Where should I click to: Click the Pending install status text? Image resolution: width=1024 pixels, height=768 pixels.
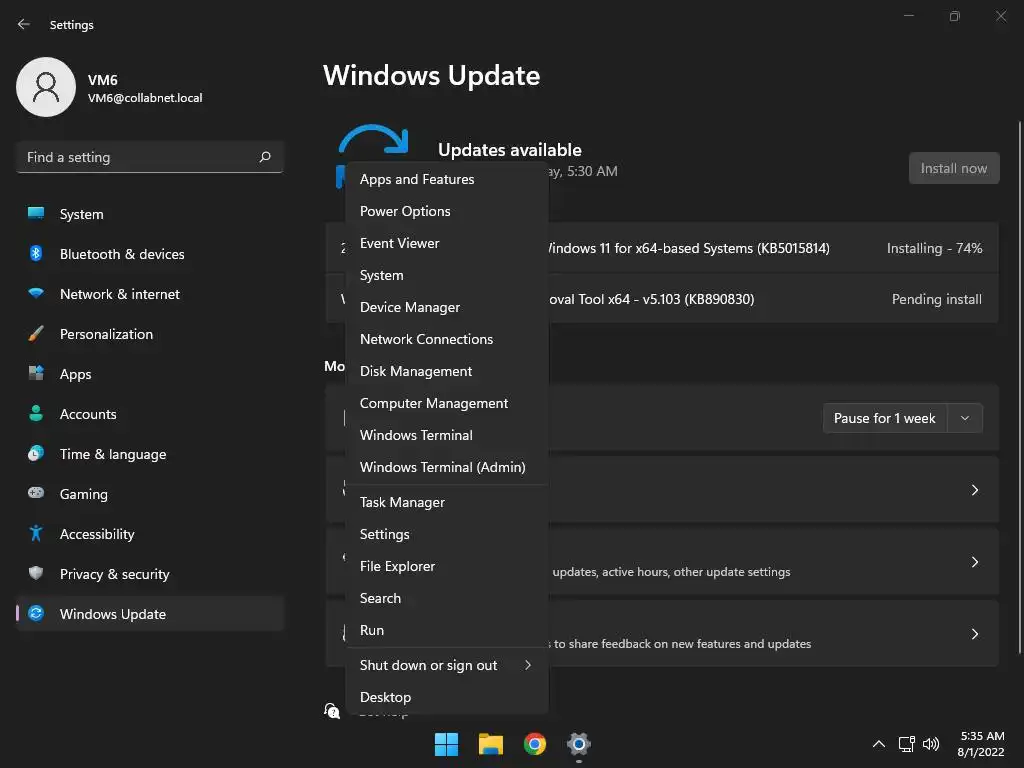936,299
